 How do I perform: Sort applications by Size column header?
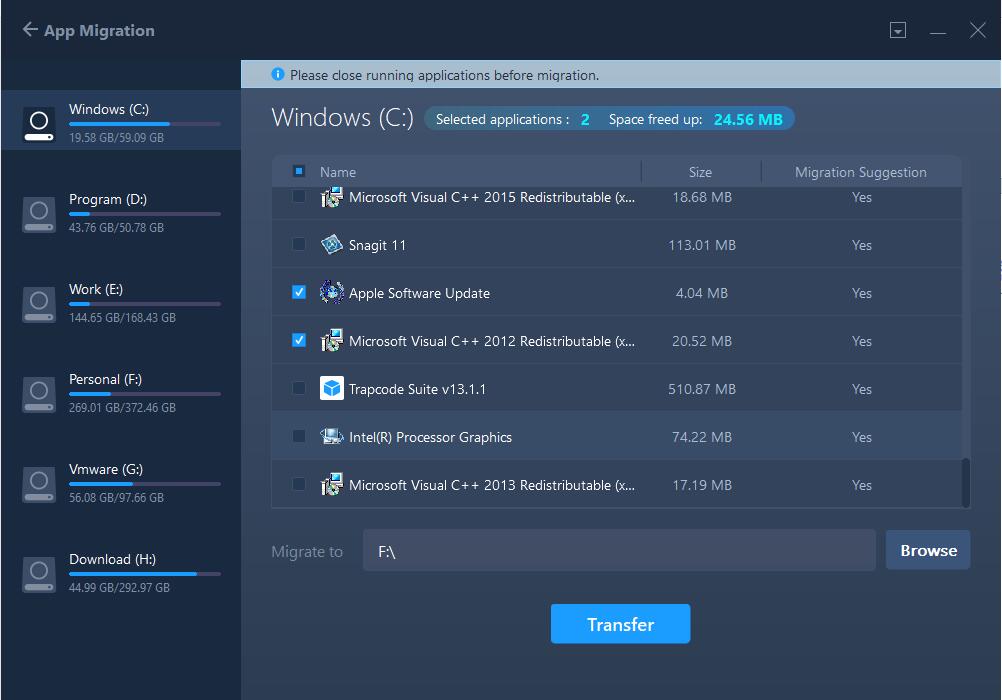point(700,172)
